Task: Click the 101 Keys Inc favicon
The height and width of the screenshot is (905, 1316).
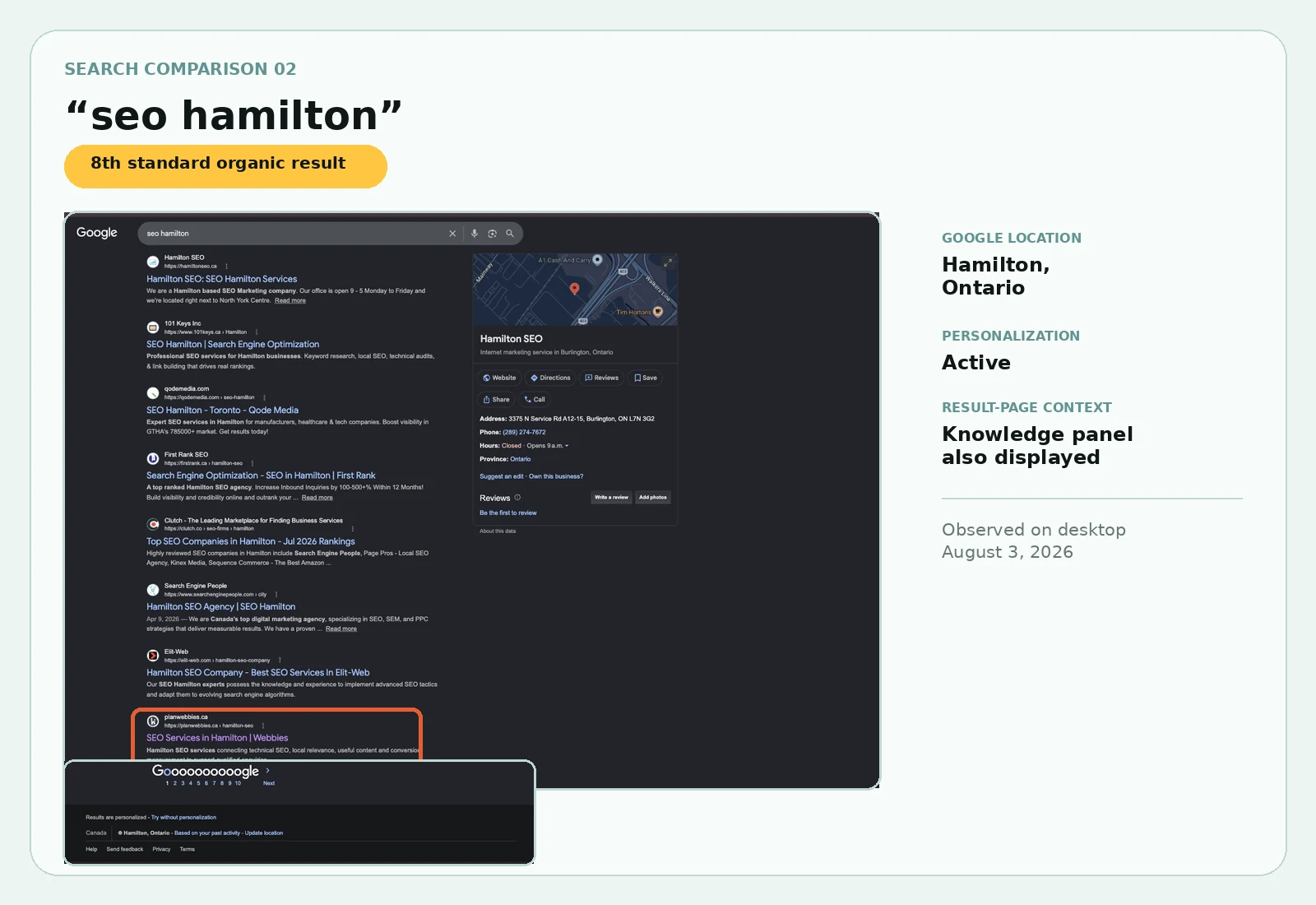Action: (x=153, y=327)
